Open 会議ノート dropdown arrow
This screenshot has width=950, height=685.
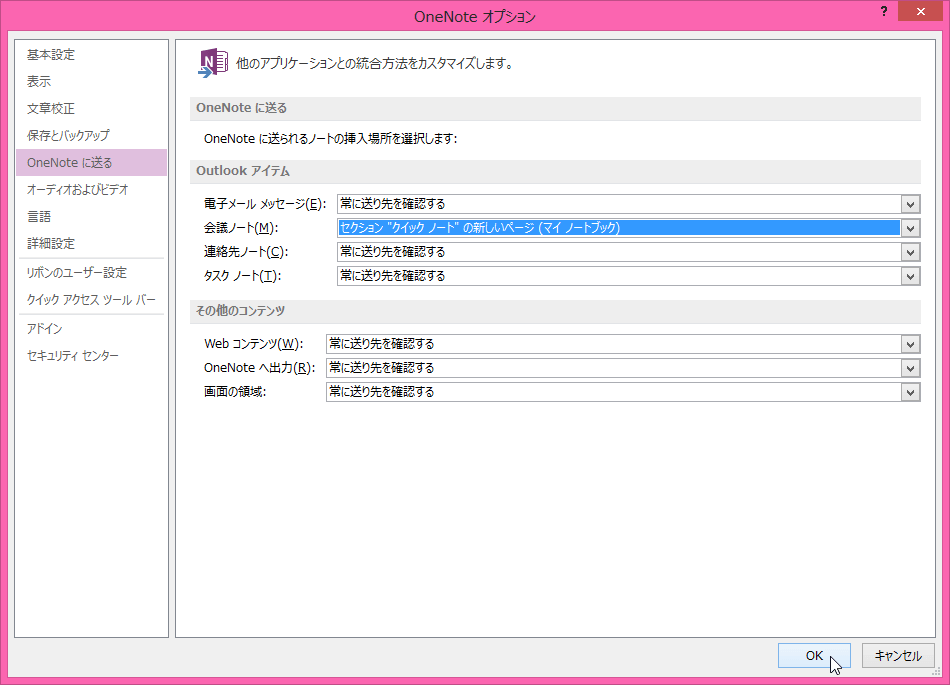tap(910, 228)
